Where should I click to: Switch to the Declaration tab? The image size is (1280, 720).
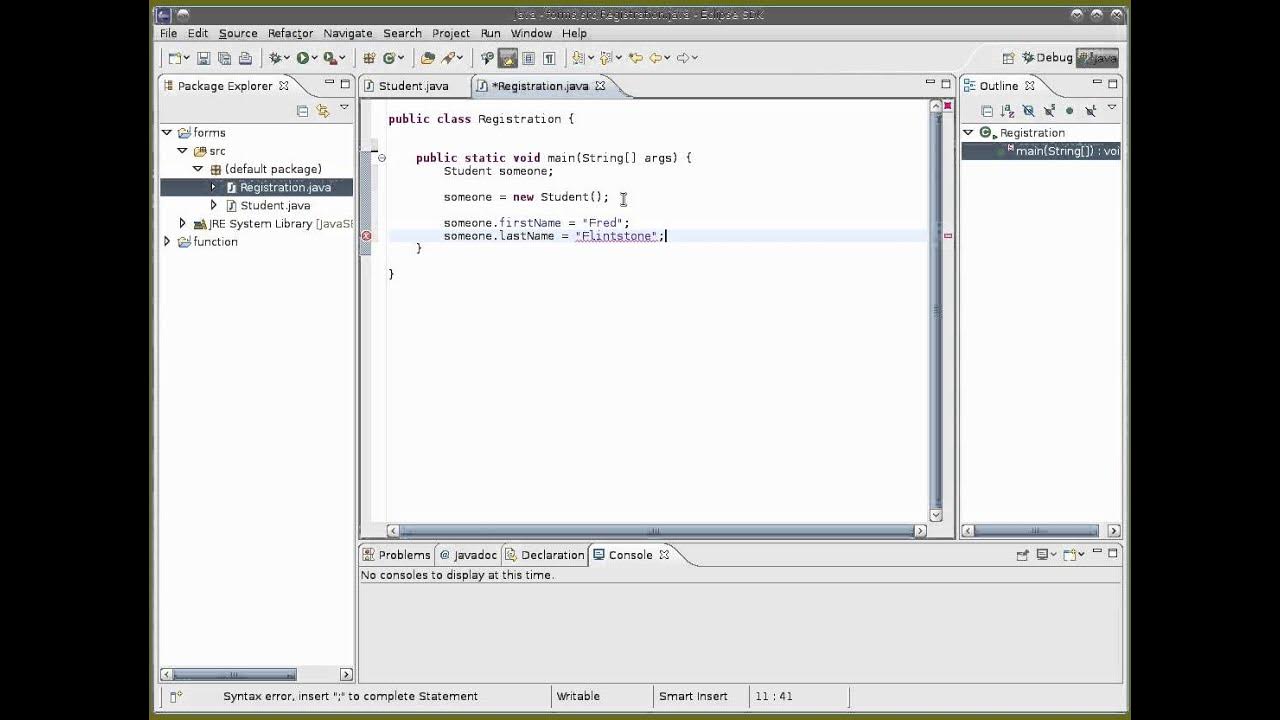[x=544, y=555]
